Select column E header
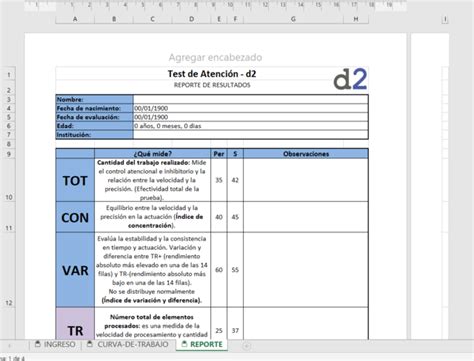 click(x=219, y=19)
